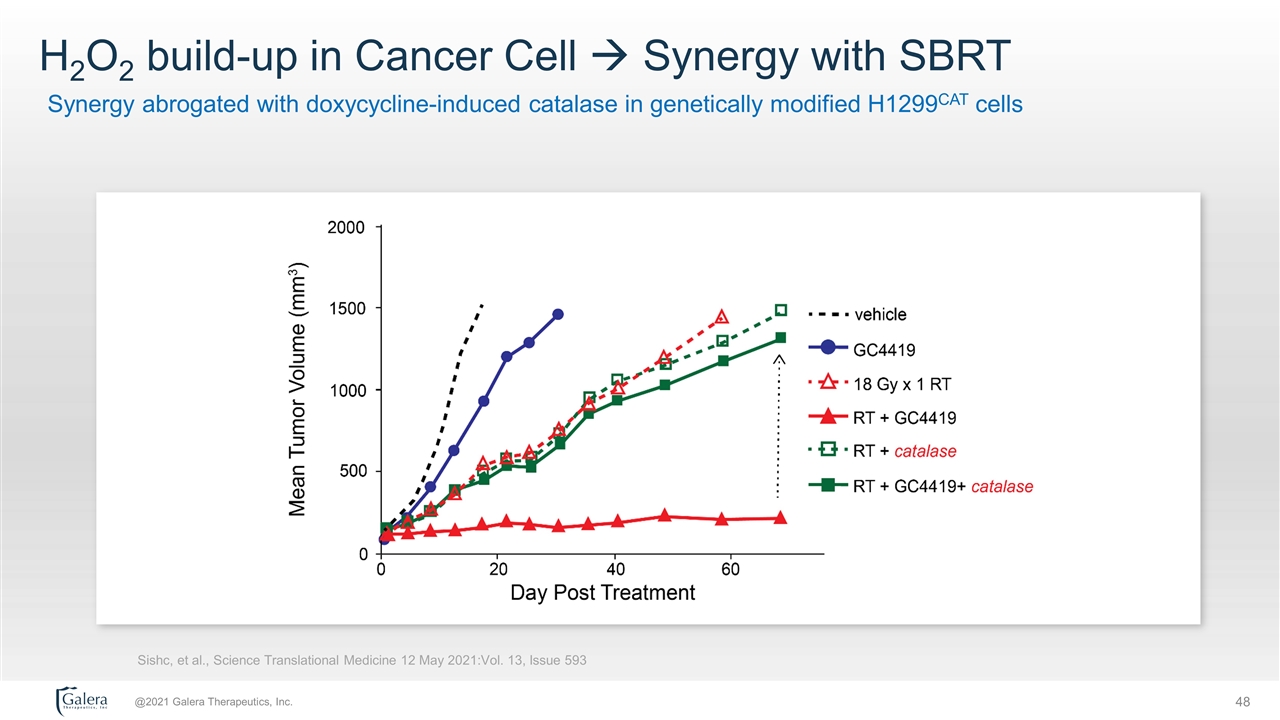Click the '@2021 Galera Therapeutics, Inc.' copyright
Screen dimensions: 1280x720
tap(214, 702)
